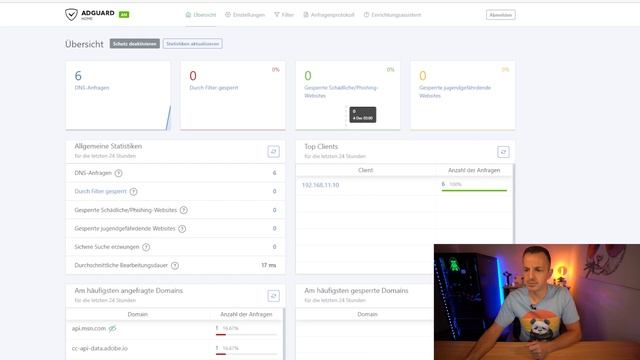Refresh the Top Clients panel
This screenshot has height=360, width=640.
503,152
